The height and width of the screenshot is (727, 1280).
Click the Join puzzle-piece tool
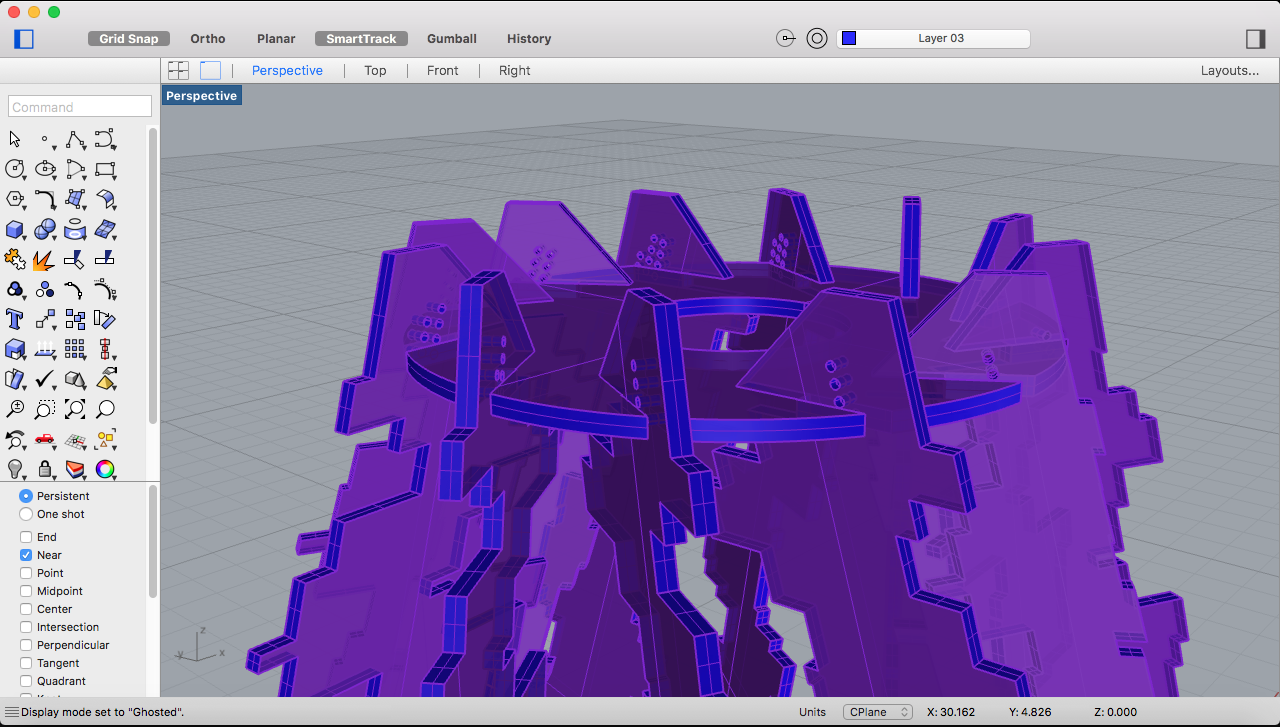click(15, 259)
